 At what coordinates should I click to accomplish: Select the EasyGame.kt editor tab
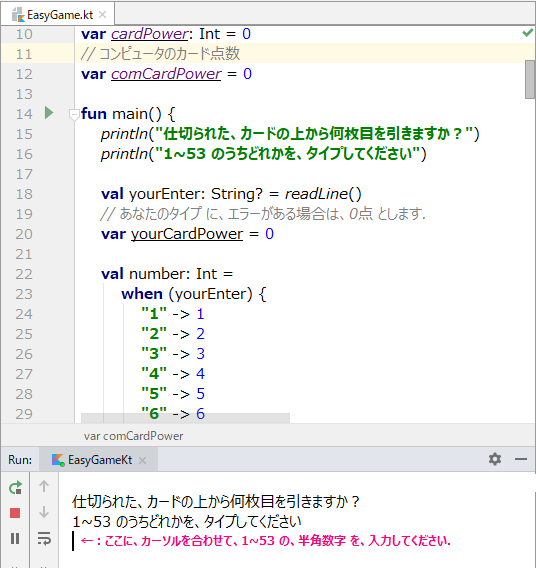(53, 15)
